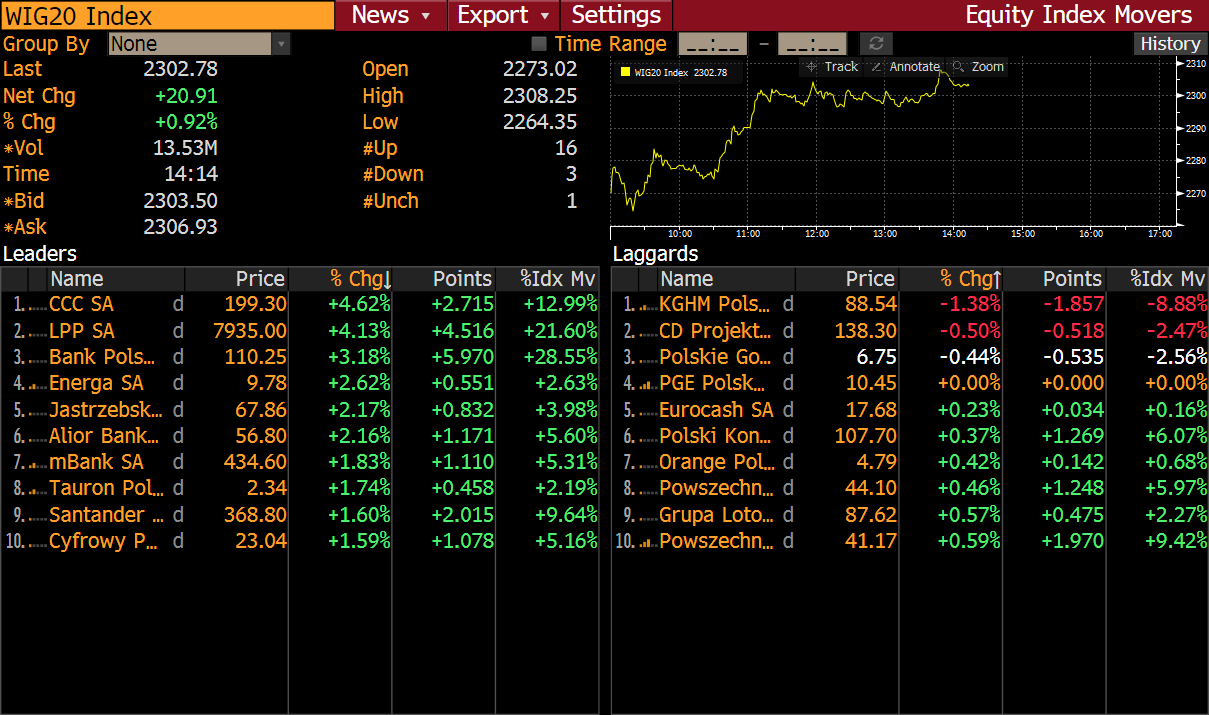Click the History button
This screenshot has height=715, width=1209.
(x=1170, y=44)
